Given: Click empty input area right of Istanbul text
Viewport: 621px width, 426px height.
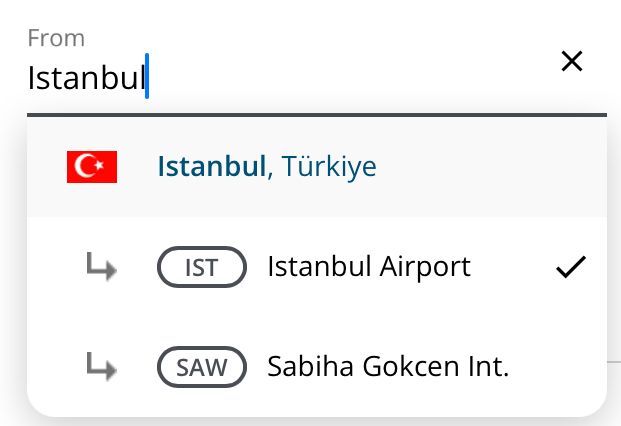Looking at the screenshot, I should tap(349, 77).
